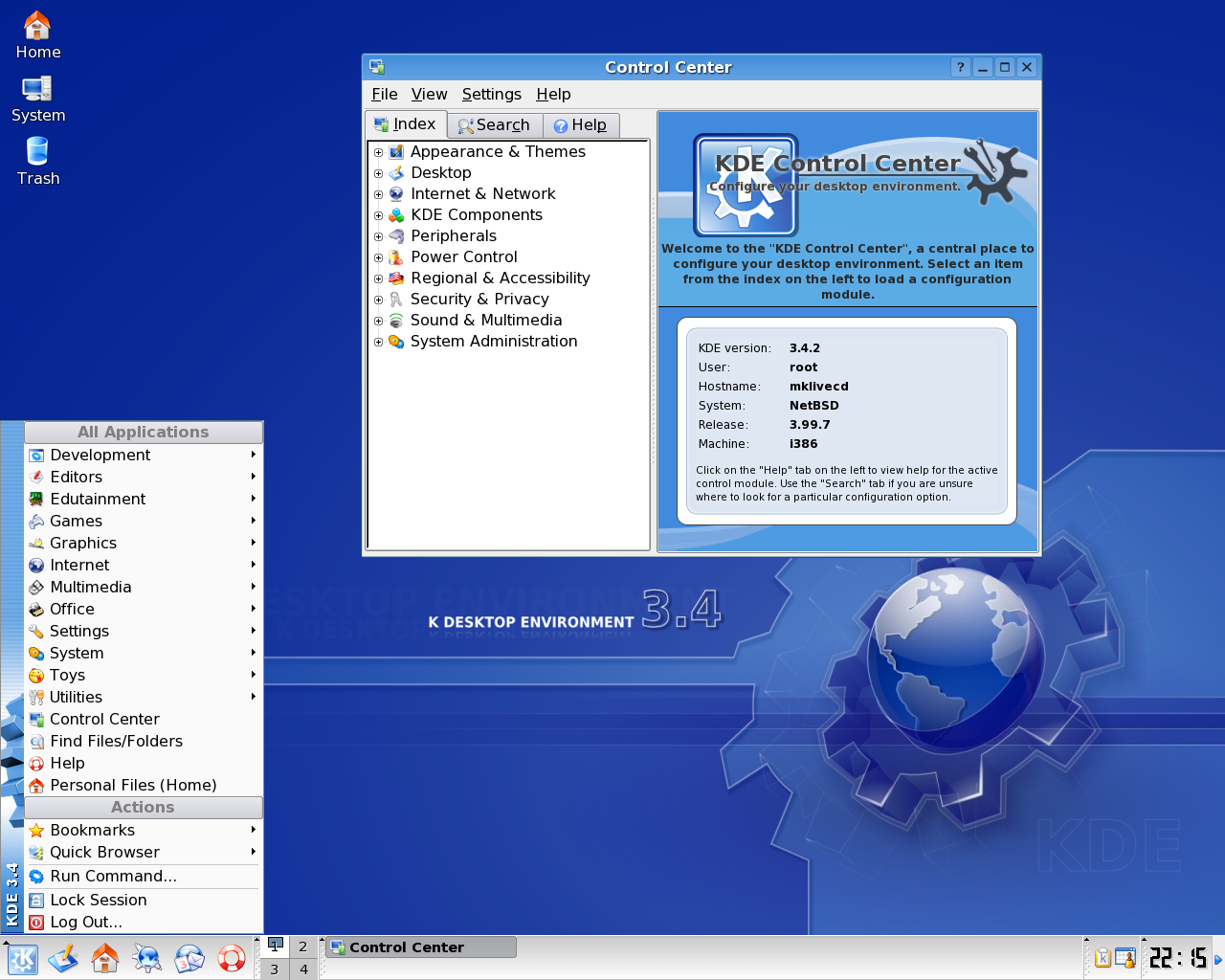
Task: Expand the Peripherals tree node
Action: coord(378,236)
